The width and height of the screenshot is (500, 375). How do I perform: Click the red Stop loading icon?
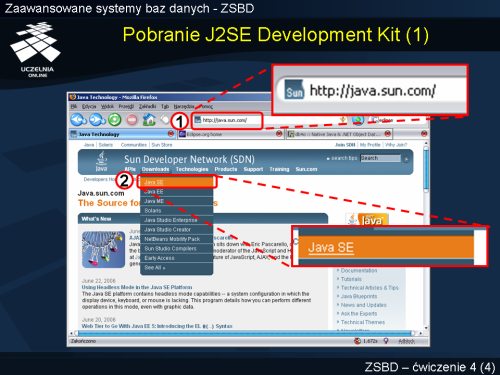132,120
